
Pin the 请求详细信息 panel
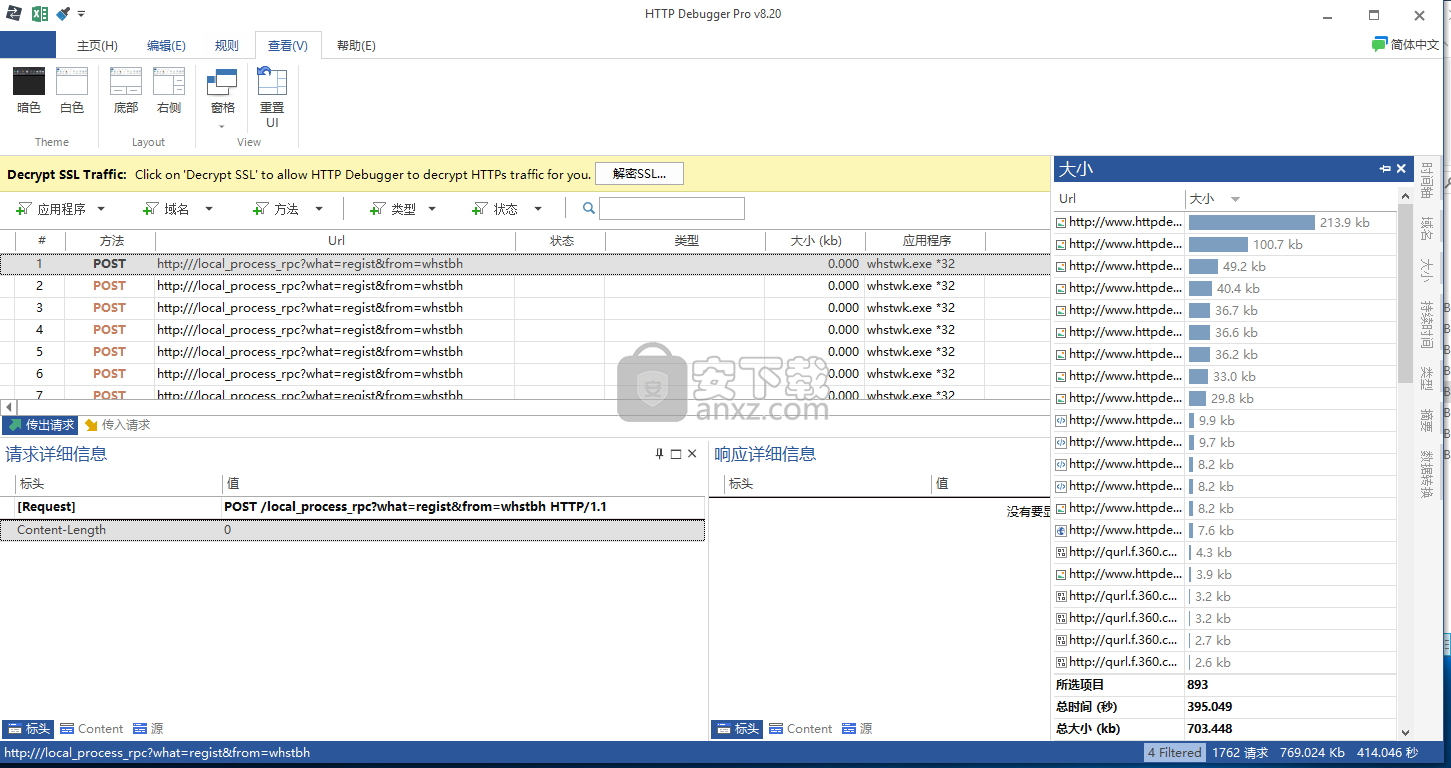[x=659, y=454]
